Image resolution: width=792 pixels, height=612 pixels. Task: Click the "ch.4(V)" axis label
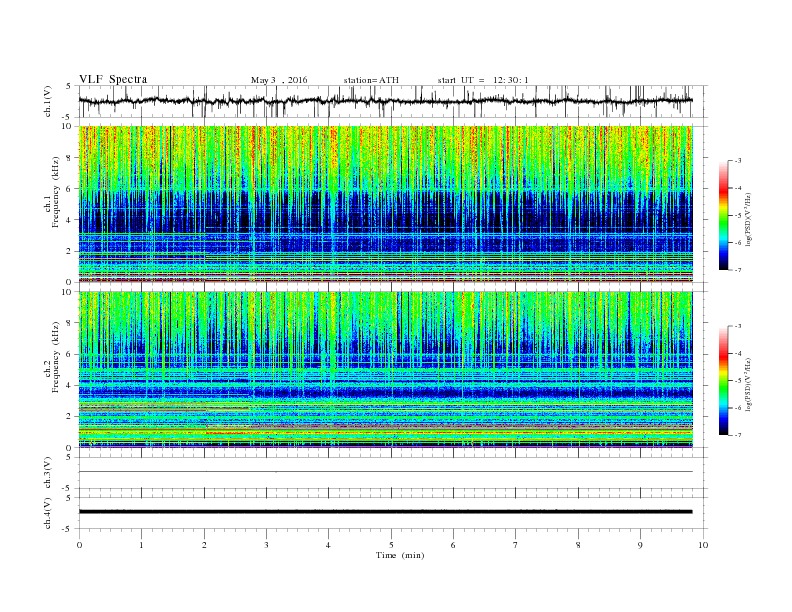pyautogui.click(x=48, y=513)
